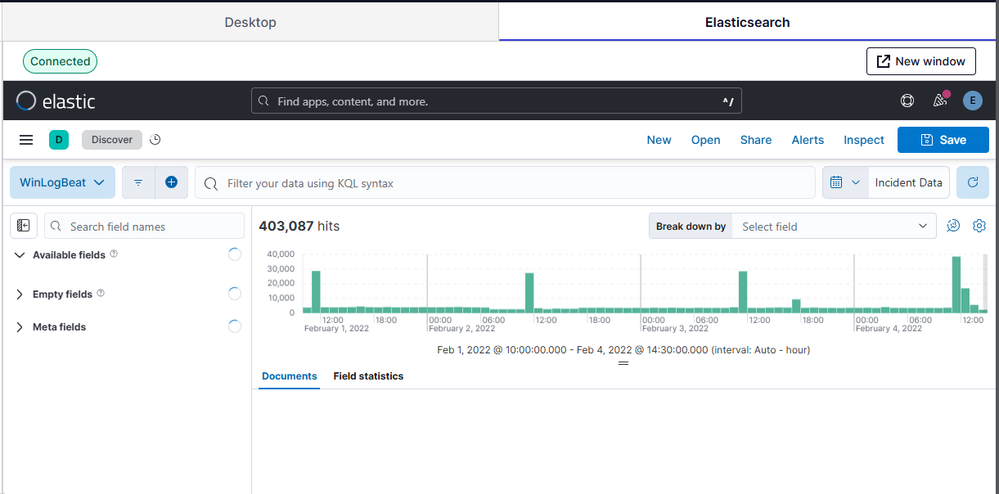Expand the Empty fields section
999x494 pixels.
click(20, 294)
